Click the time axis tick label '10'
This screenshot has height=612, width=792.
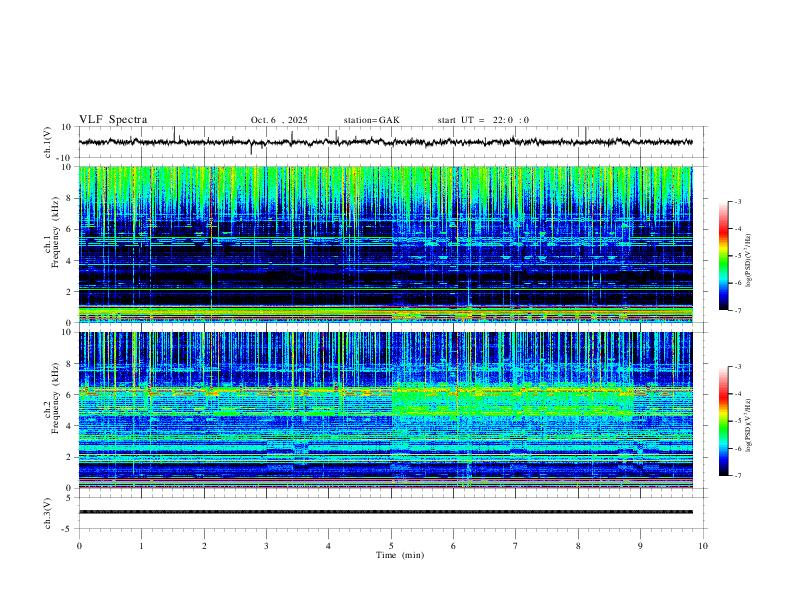[x=703, y=546]
